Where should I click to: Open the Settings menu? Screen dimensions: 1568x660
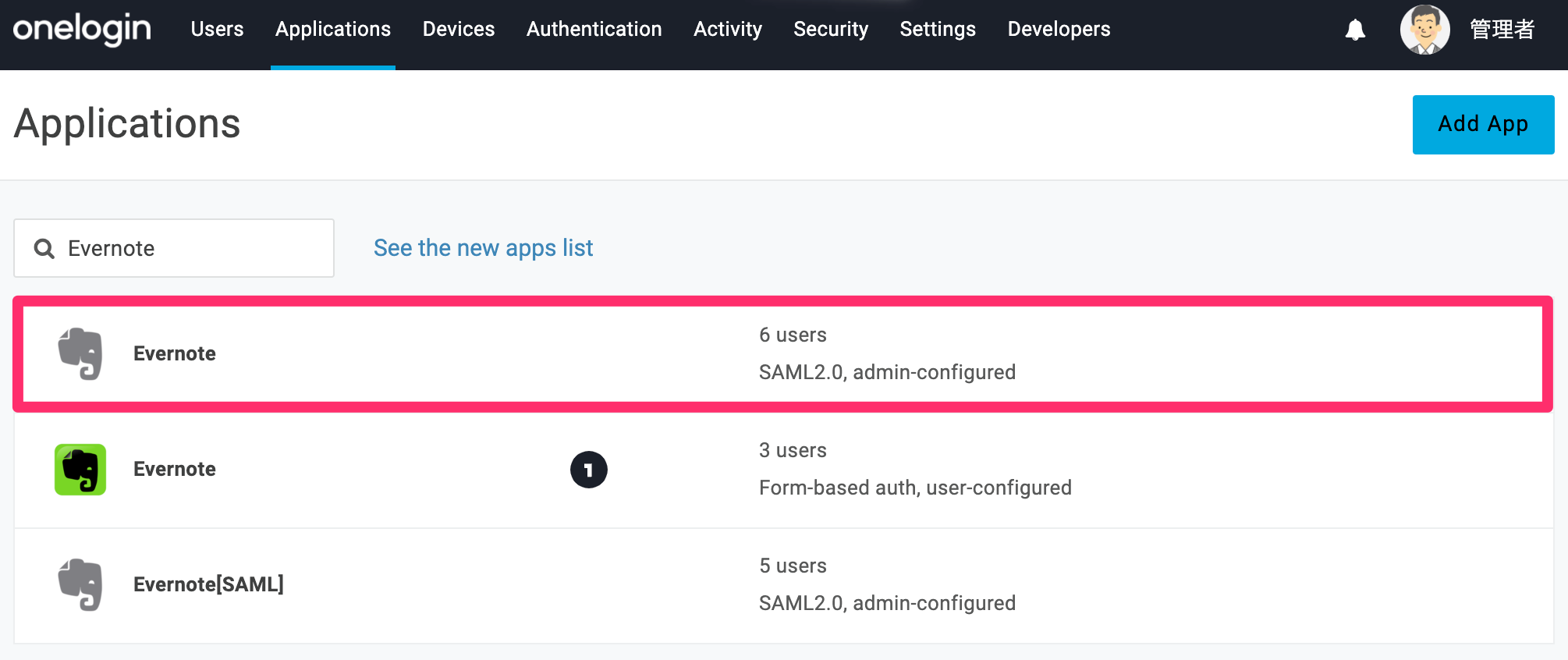pyautogui.click(x=938, y=29)
